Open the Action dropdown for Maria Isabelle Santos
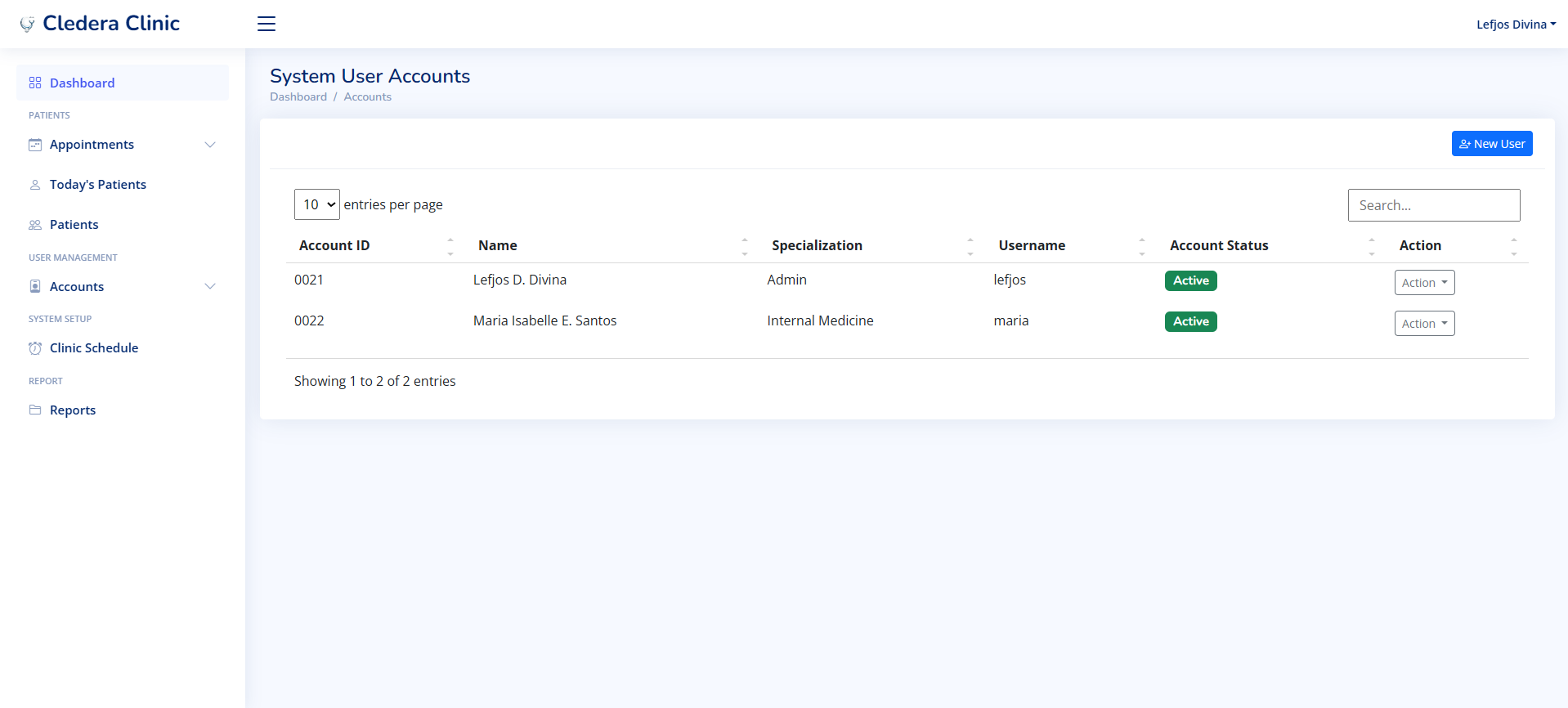This screenshot has height=708, width=1568. 1424,324
